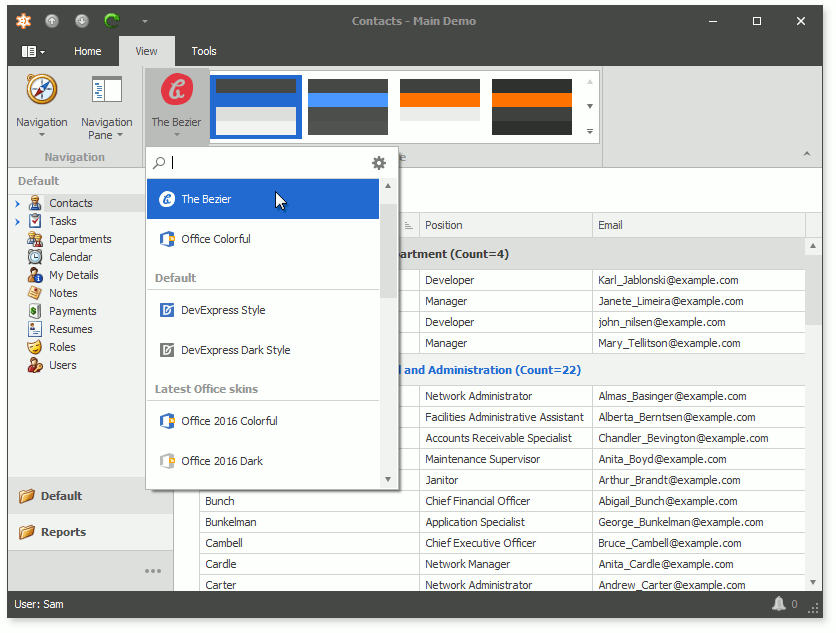Image resolution: width=836 pixels, height=633 pixels.
Task: Click the search magnifier icon
Action: pyautogui.click(x=159, y=163)
